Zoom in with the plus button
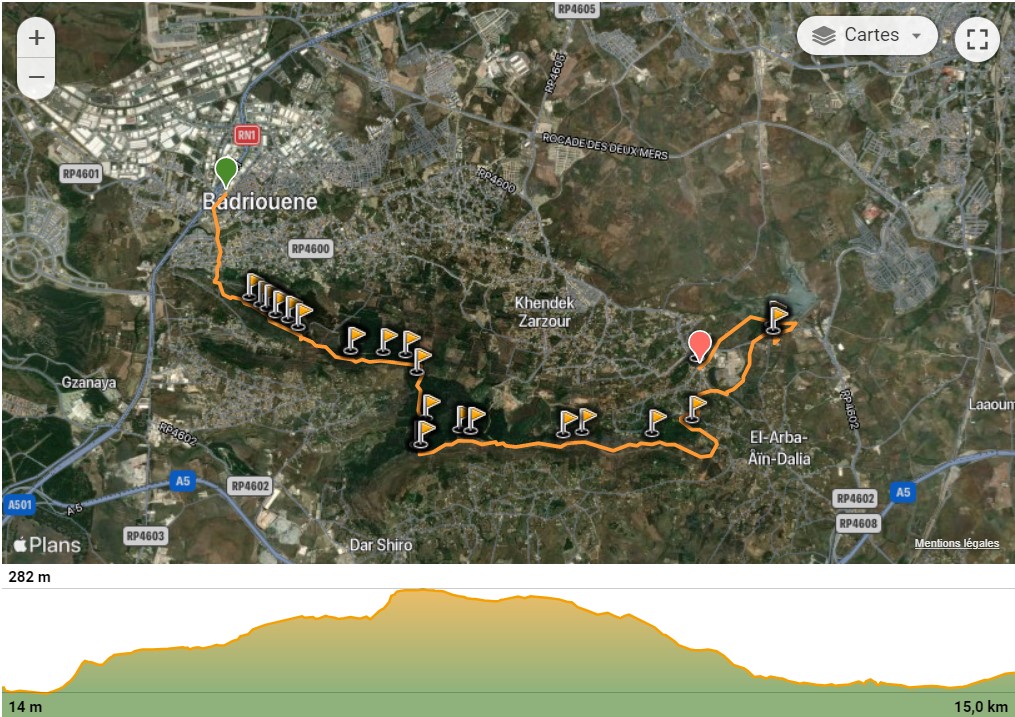Image resolution: width=1015 pixels, height=717 pixels. [36, 38]
